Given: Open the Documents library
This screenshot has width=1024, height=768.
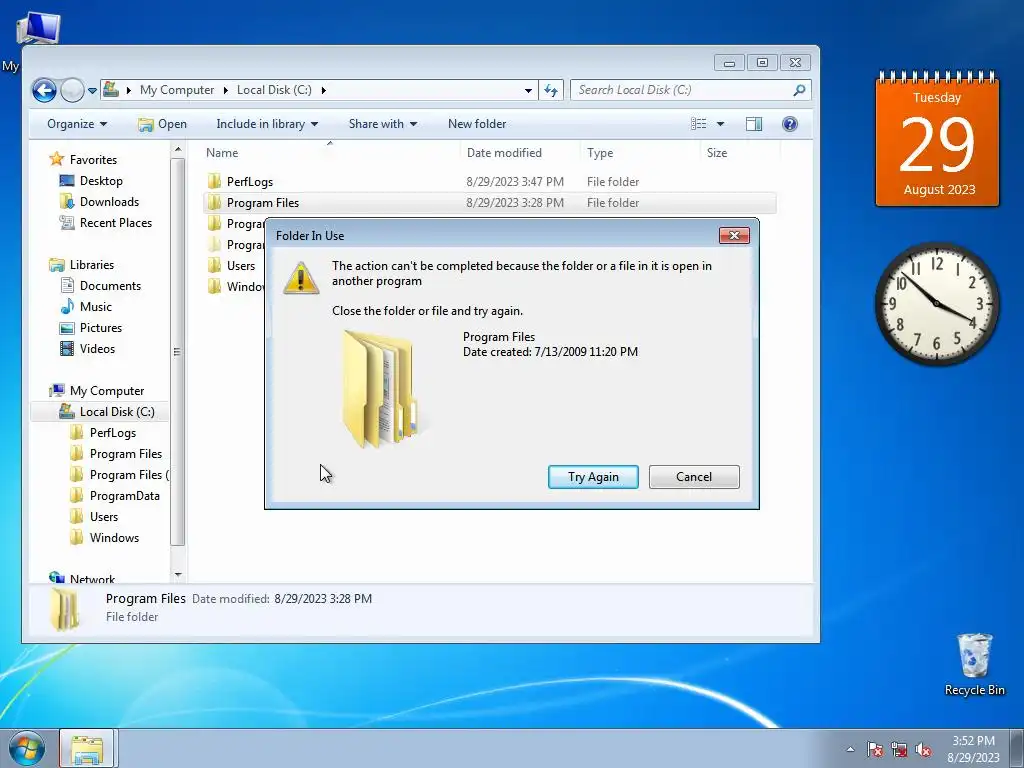Looking at the screenshot, I should pos(110,285).
